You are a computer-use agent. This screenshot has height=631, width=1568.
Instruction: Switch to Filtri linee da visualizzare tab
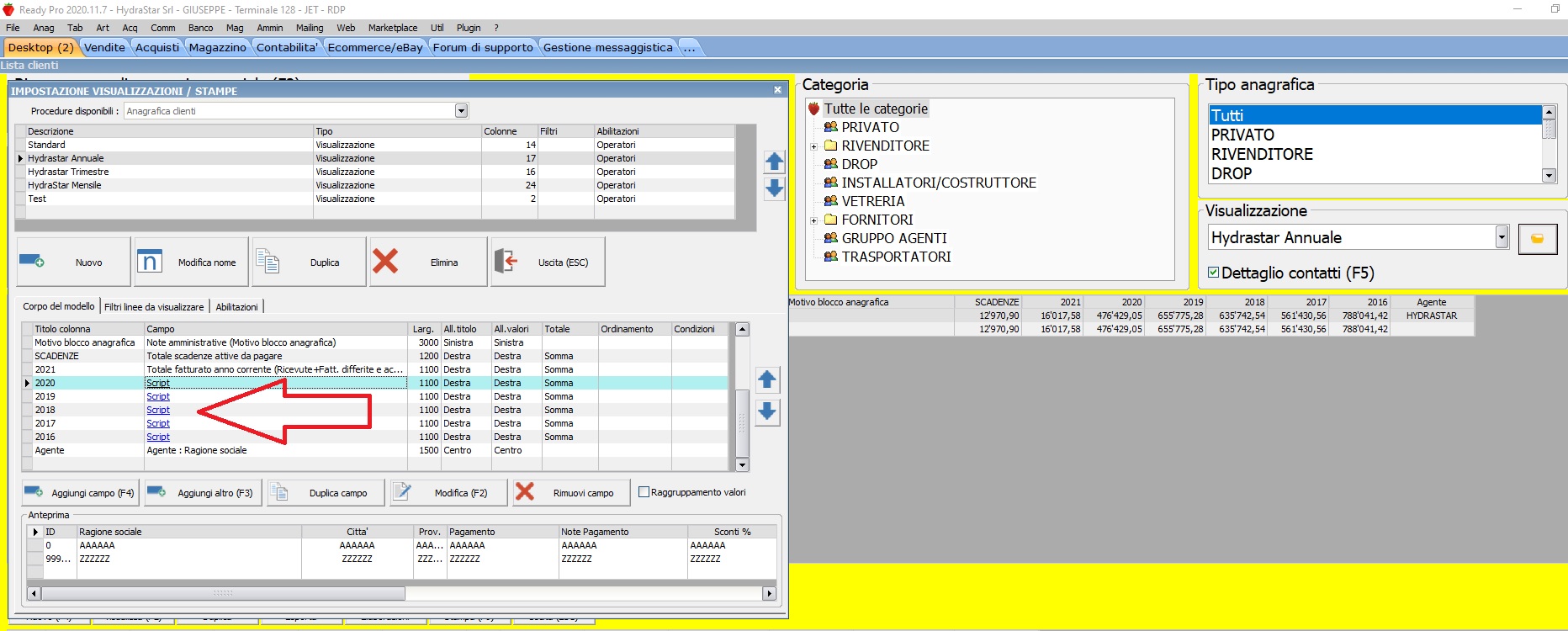point(154,307)
